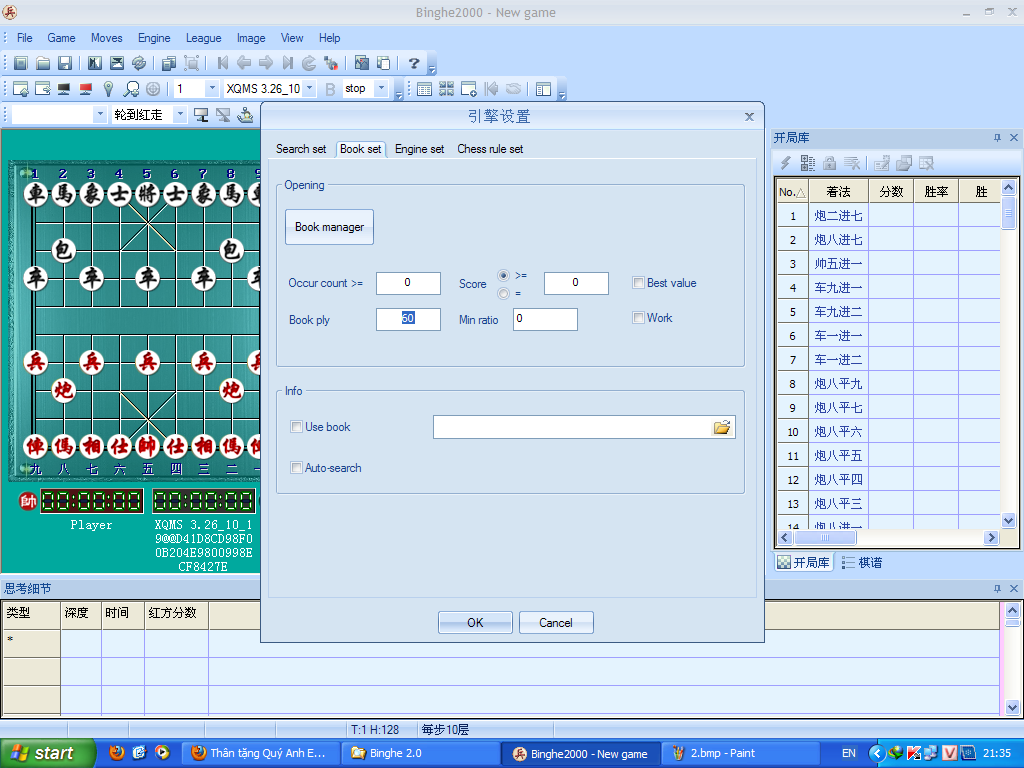Enable the Best value checkbox

pos(639,283)
